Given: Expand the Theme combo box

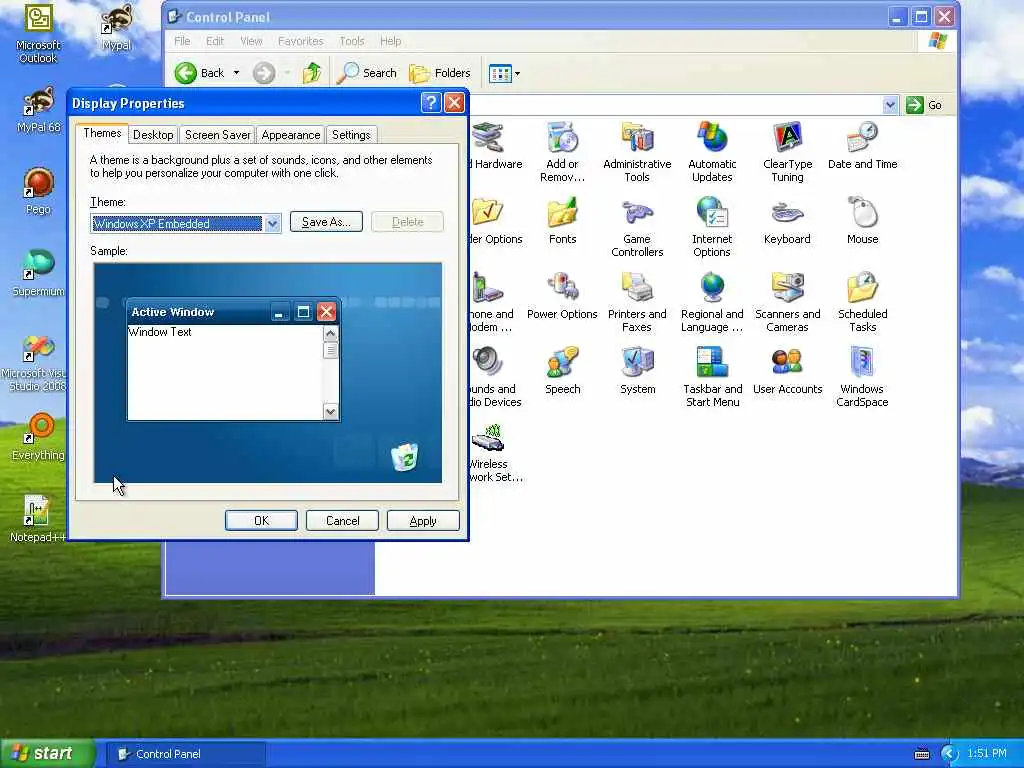Looking at the screenshot, I should point(272,223).
